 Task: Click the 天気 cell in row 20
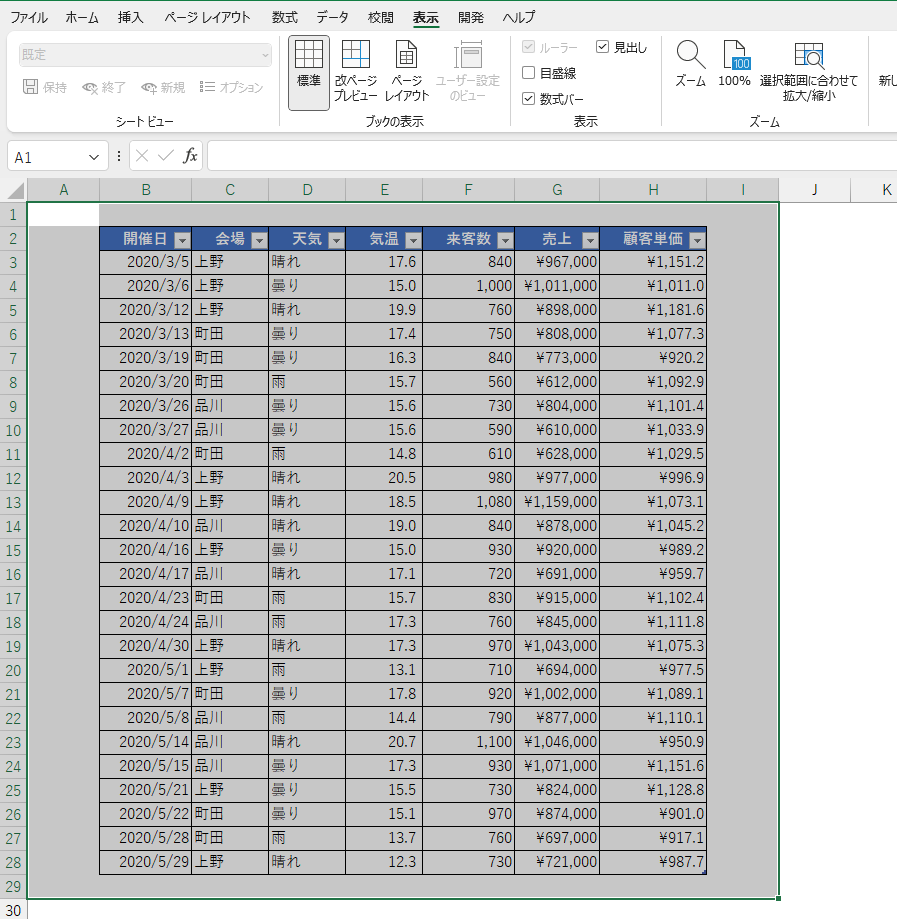point(307,670)
